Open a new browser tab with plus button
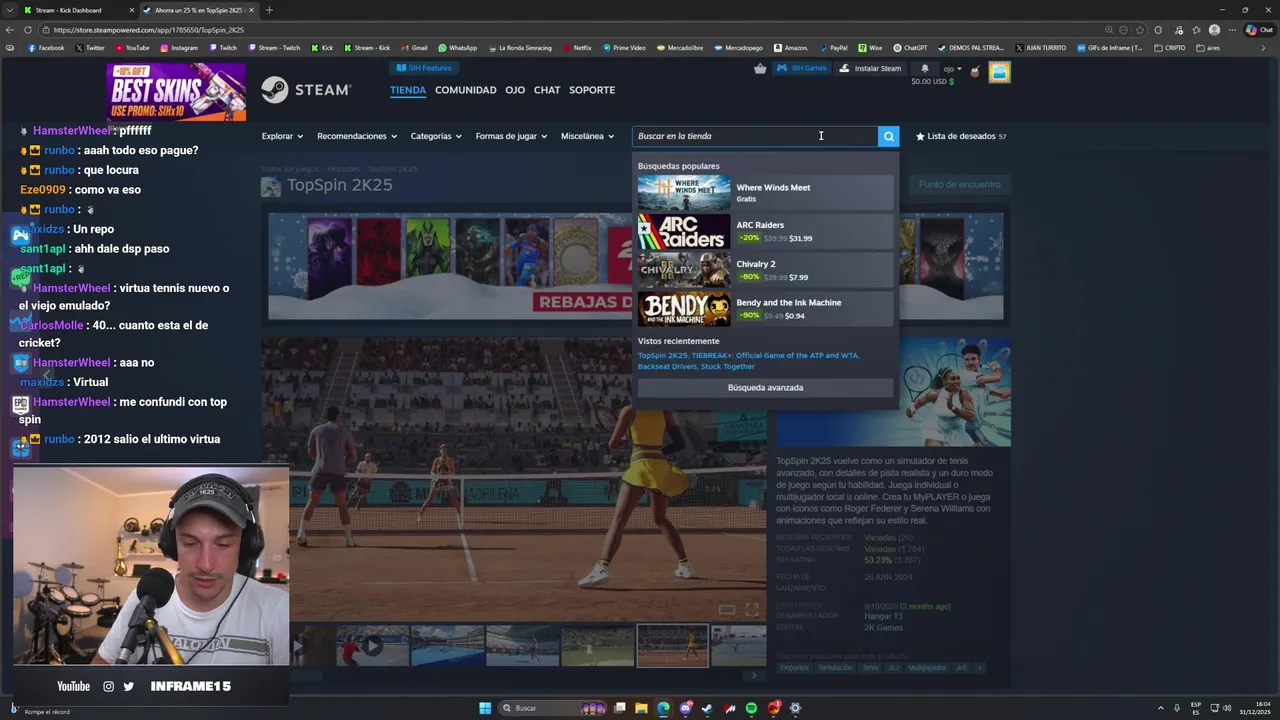 (269, 10)
